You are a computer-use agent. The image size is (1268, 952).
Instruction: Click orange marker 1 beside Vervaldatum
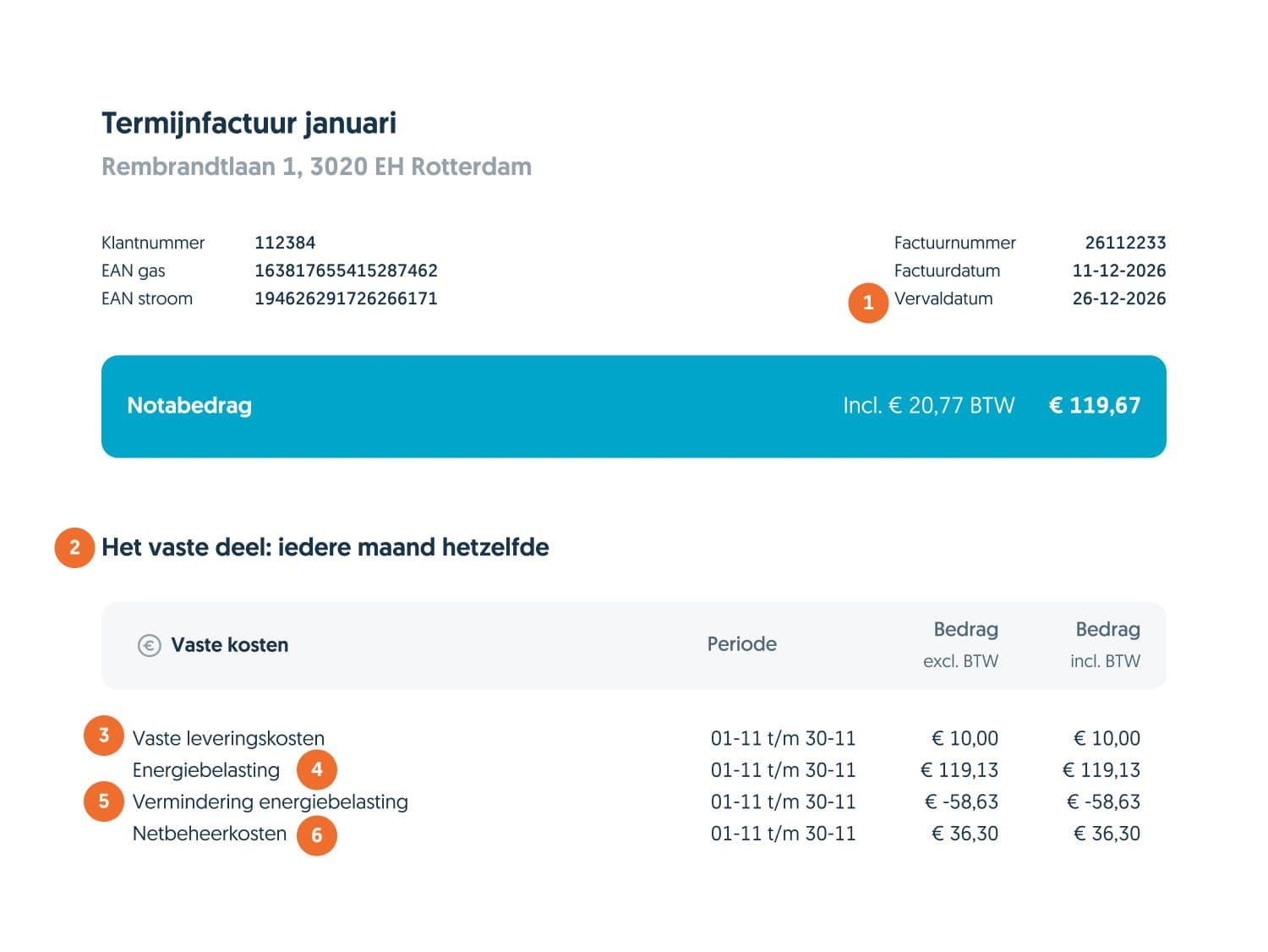pyautogui.click(x=868, y=303)
